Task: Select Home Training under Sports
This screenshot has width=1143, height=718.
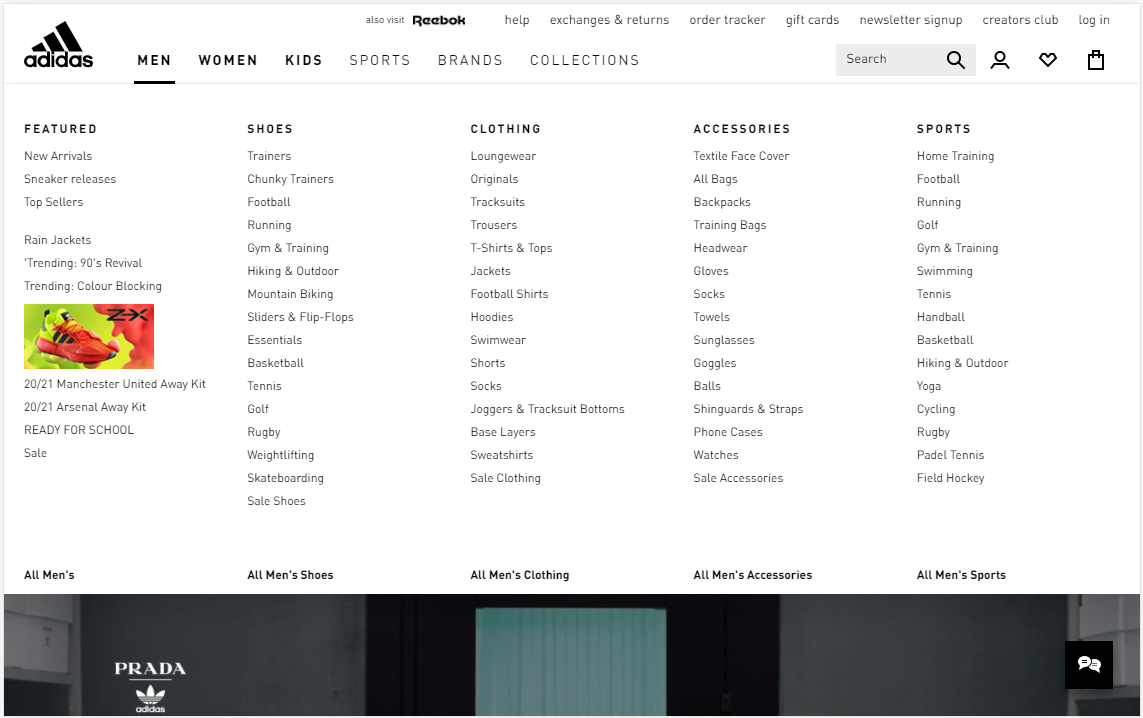Action: pyautogui.click(x=956, y=156)
